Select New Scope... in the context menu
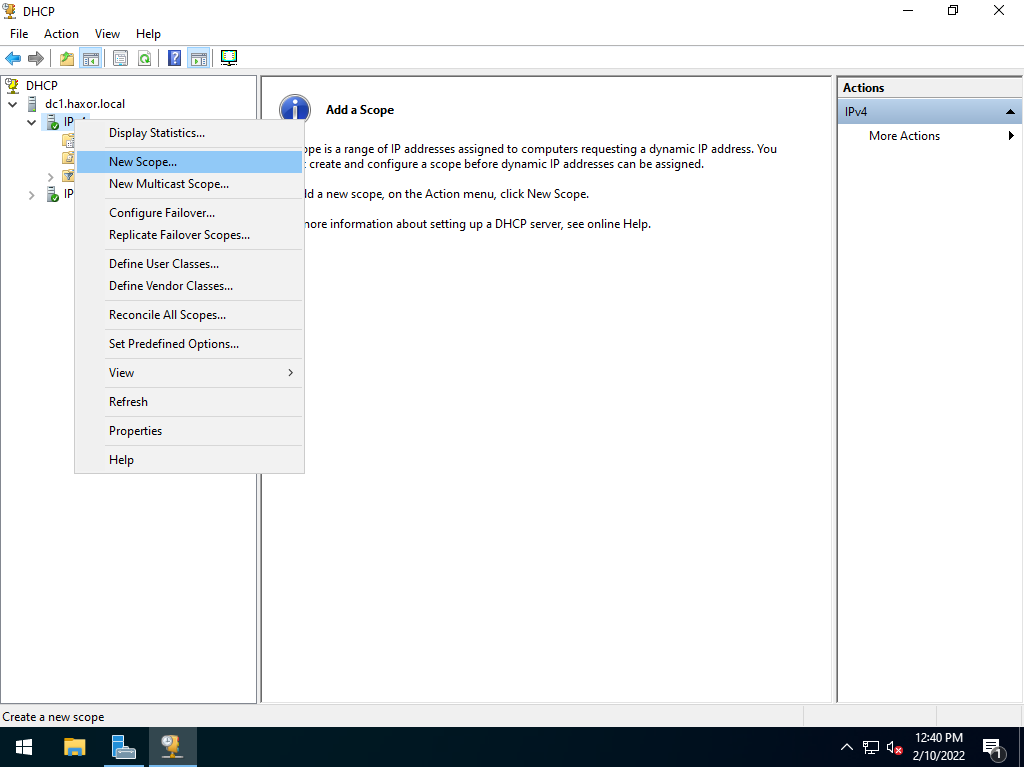Viewport: 1024px width, 767px height. (189, 162)
